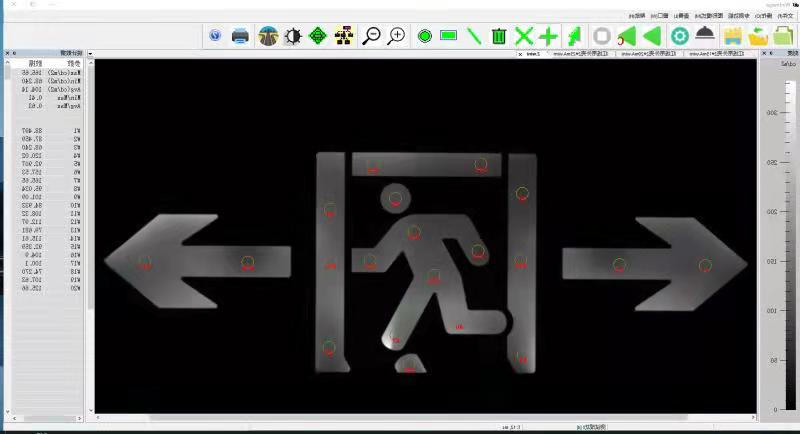This screenshot has height=434, width=800.
Task: Select the Min/Max ratio row
Action: point(47,97)
